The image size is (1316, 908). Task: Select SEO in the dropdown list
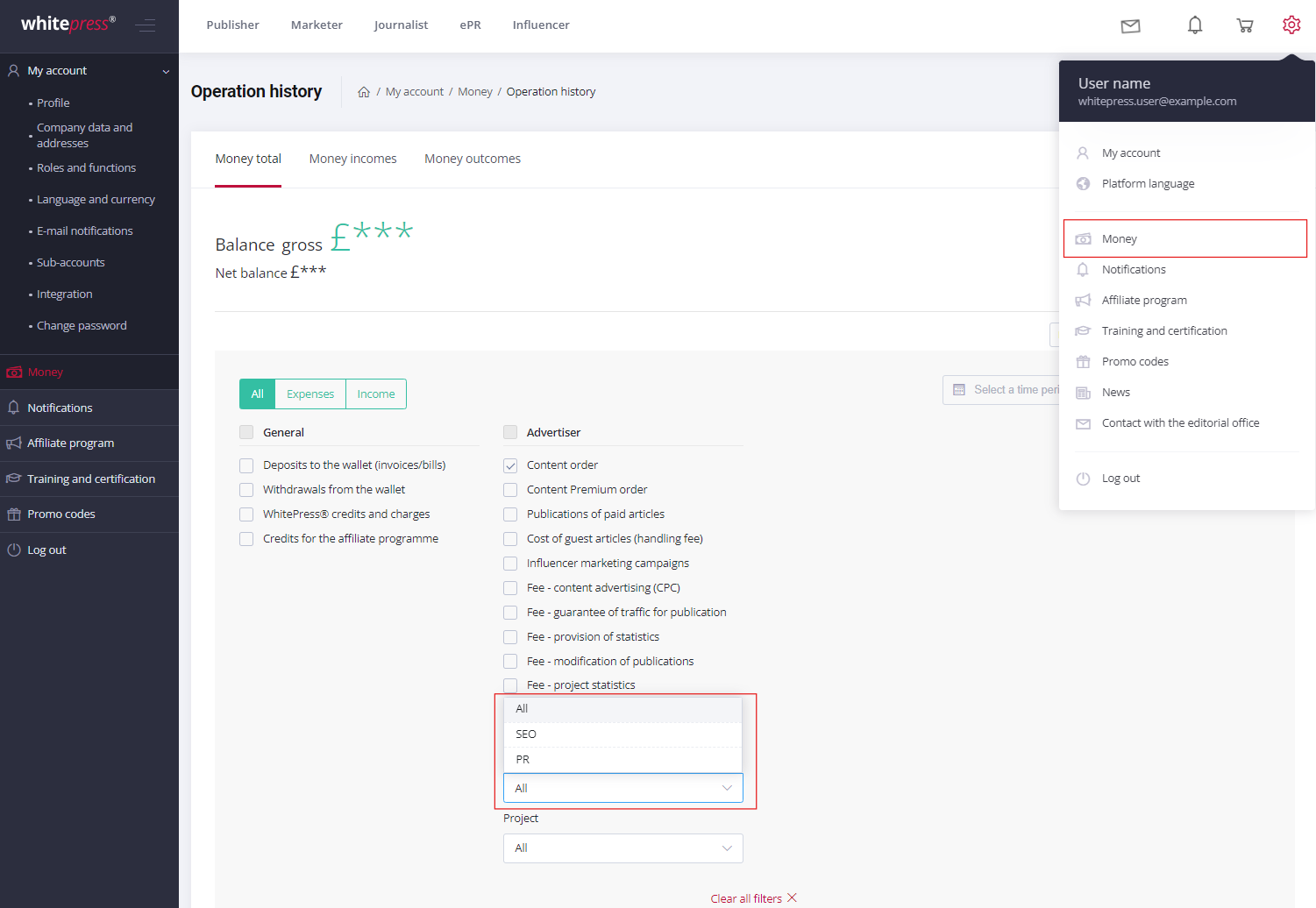[623, 734]
